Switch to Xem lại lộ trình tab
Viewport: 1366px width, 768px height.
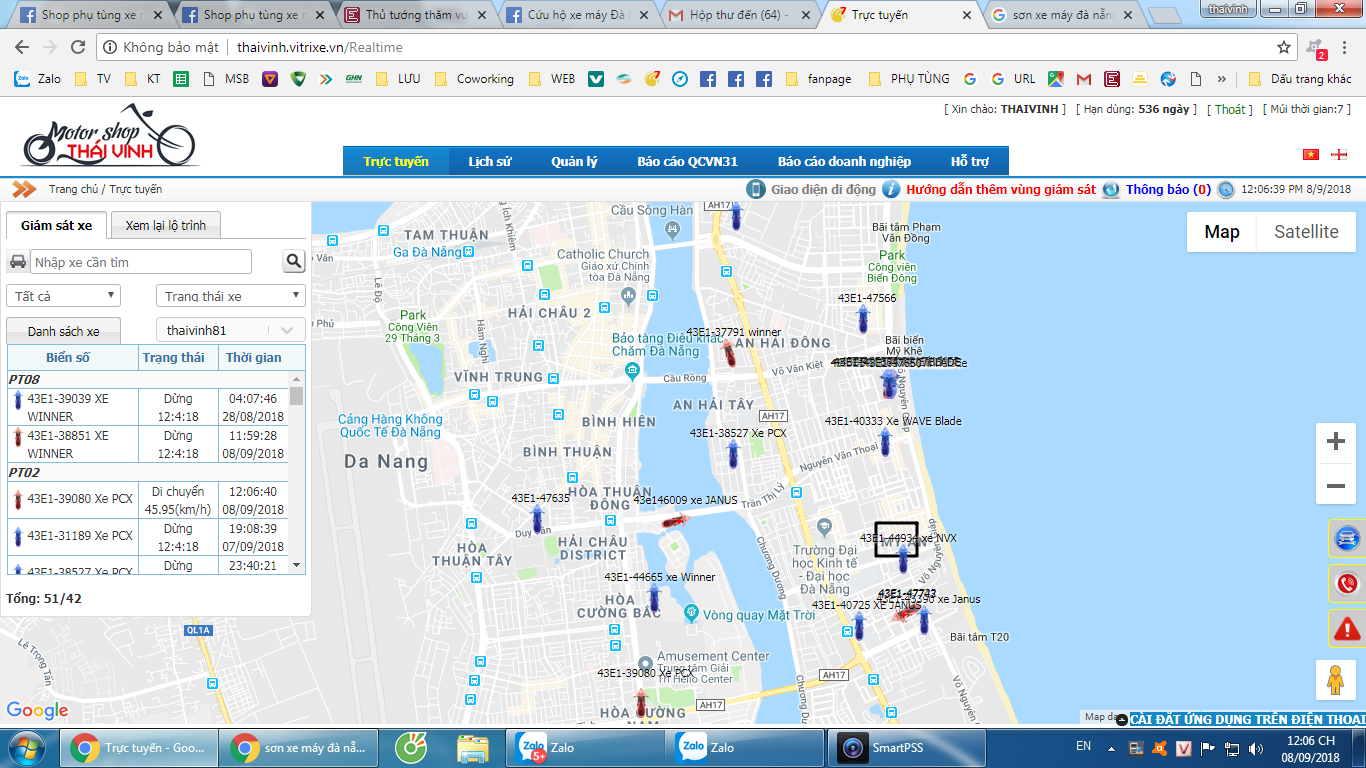(x=166, y=225)
